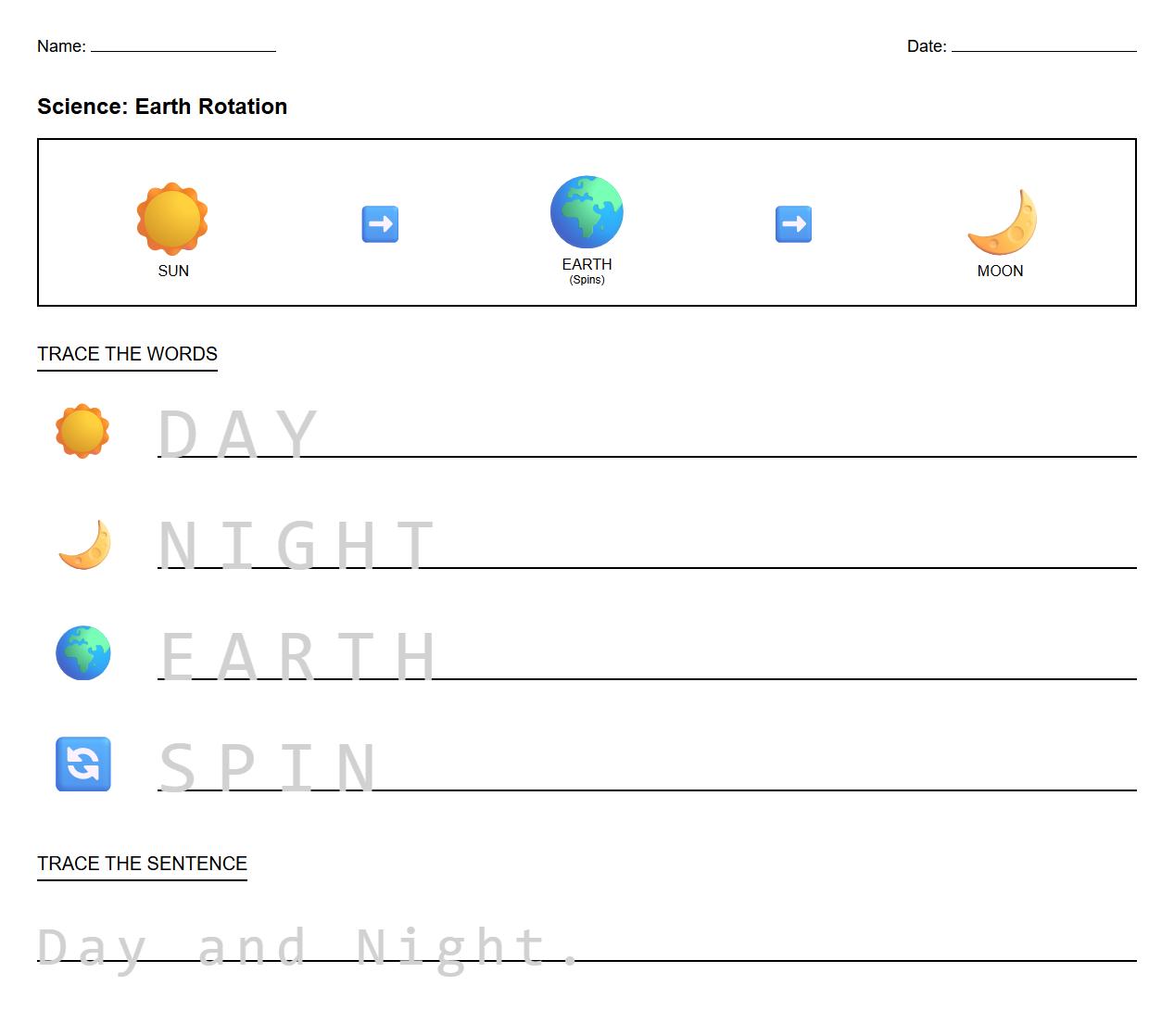Select the blue spin arrows icon beside SPIN
The width and height of the screenshot is (1174, 1036).
(83, 764)
